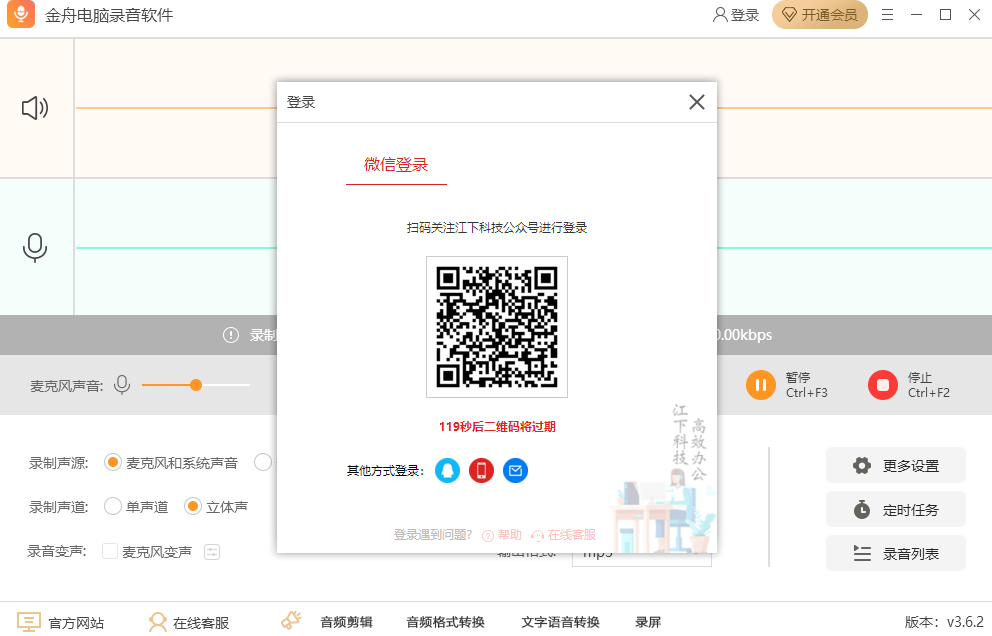The height and width of the screenshot is (636, 992).
Task: Click the app logo icon in title bar
Action: coord(21,15)
